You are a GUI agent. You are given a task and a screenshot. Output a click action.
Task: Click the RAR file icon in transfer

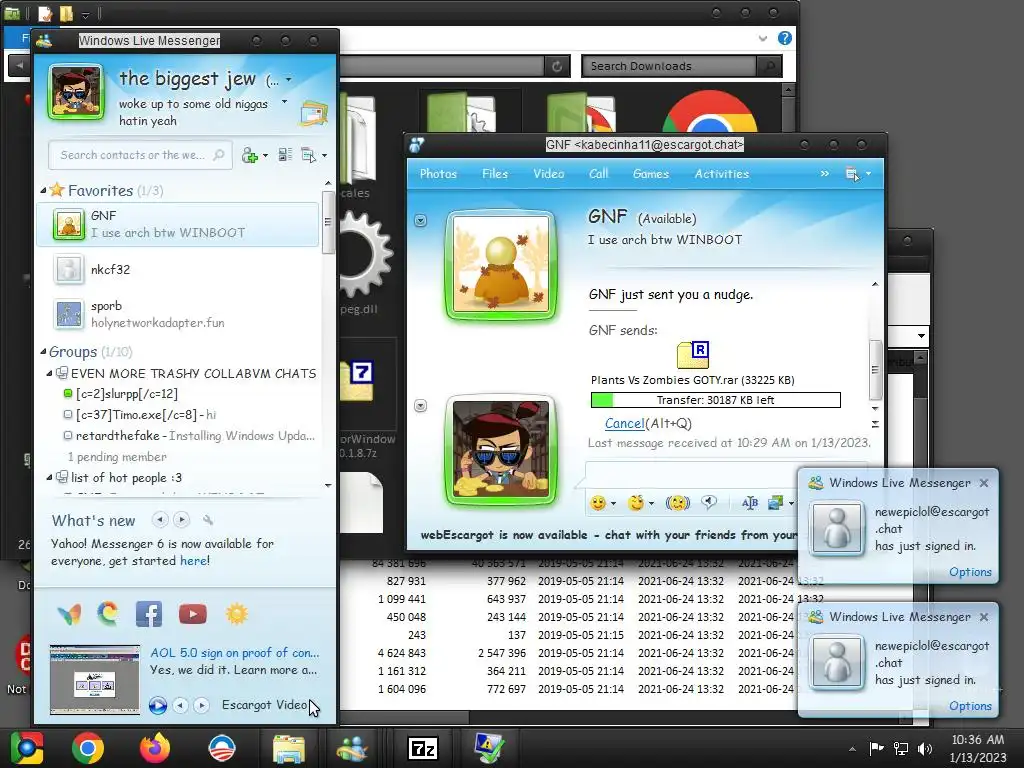point(693,355)
